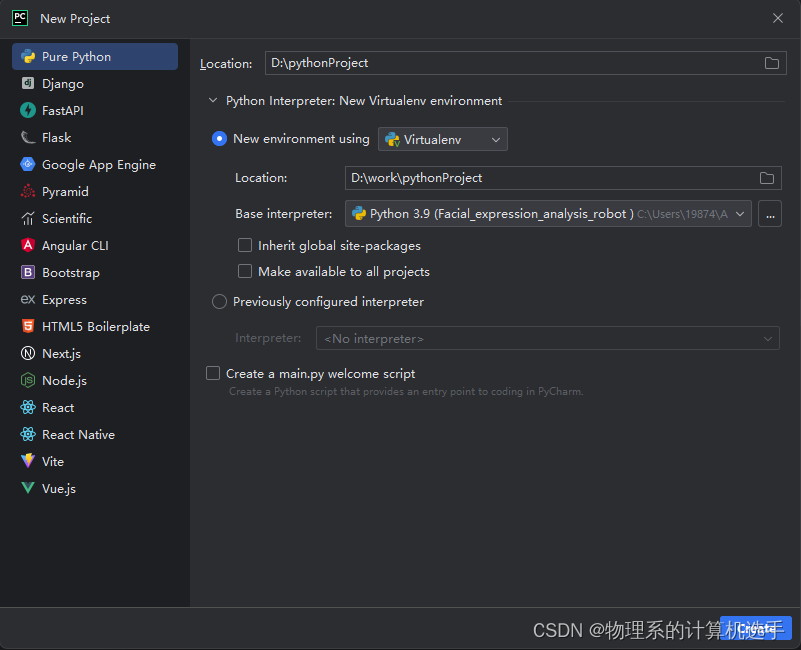Check Make available to all projects
The width and height of the screenshot is (801, 650).
click(245, 271)
